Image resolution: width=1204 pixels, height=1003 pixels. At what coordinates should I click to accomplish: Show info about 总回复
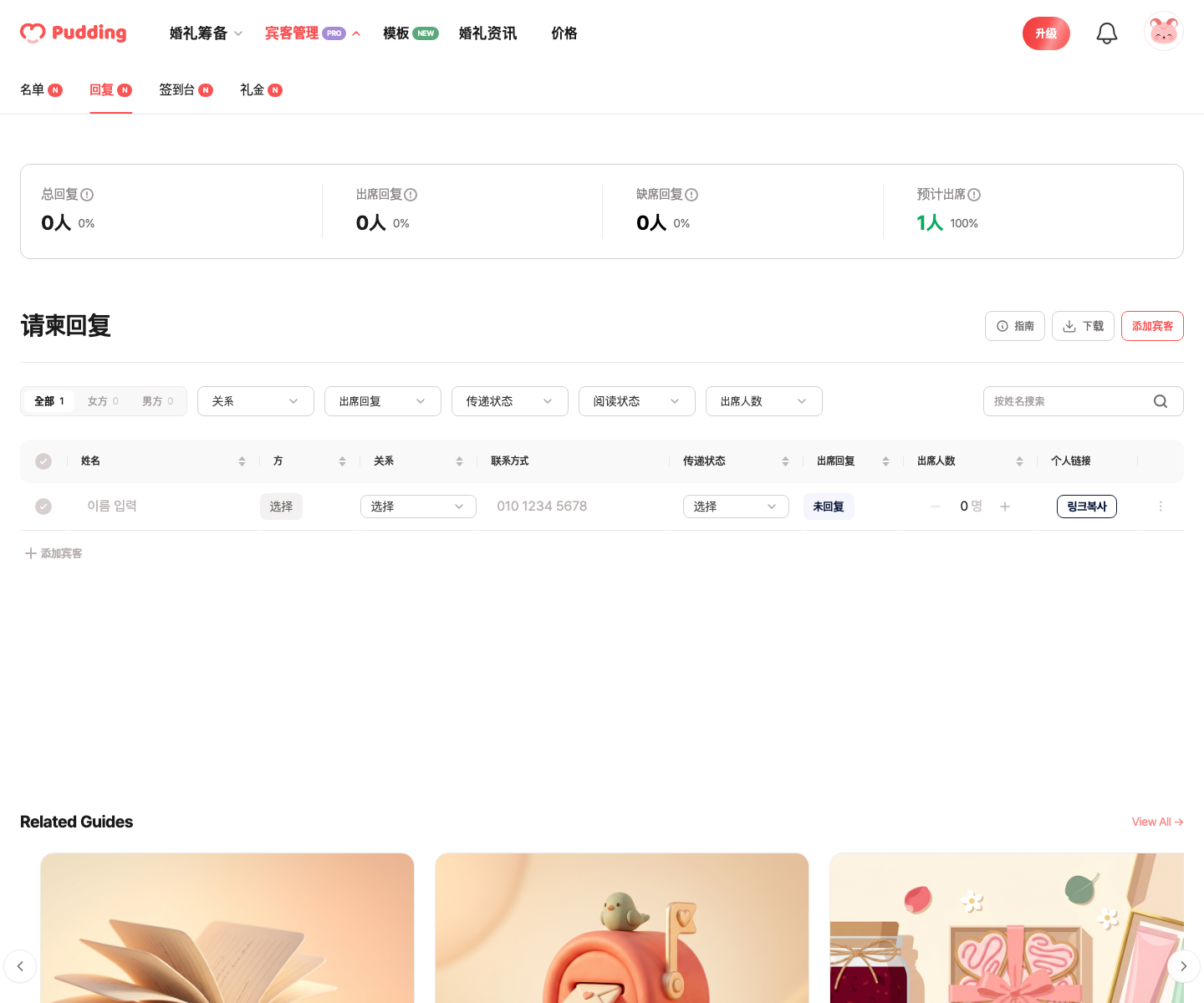(x=87, y=195)
